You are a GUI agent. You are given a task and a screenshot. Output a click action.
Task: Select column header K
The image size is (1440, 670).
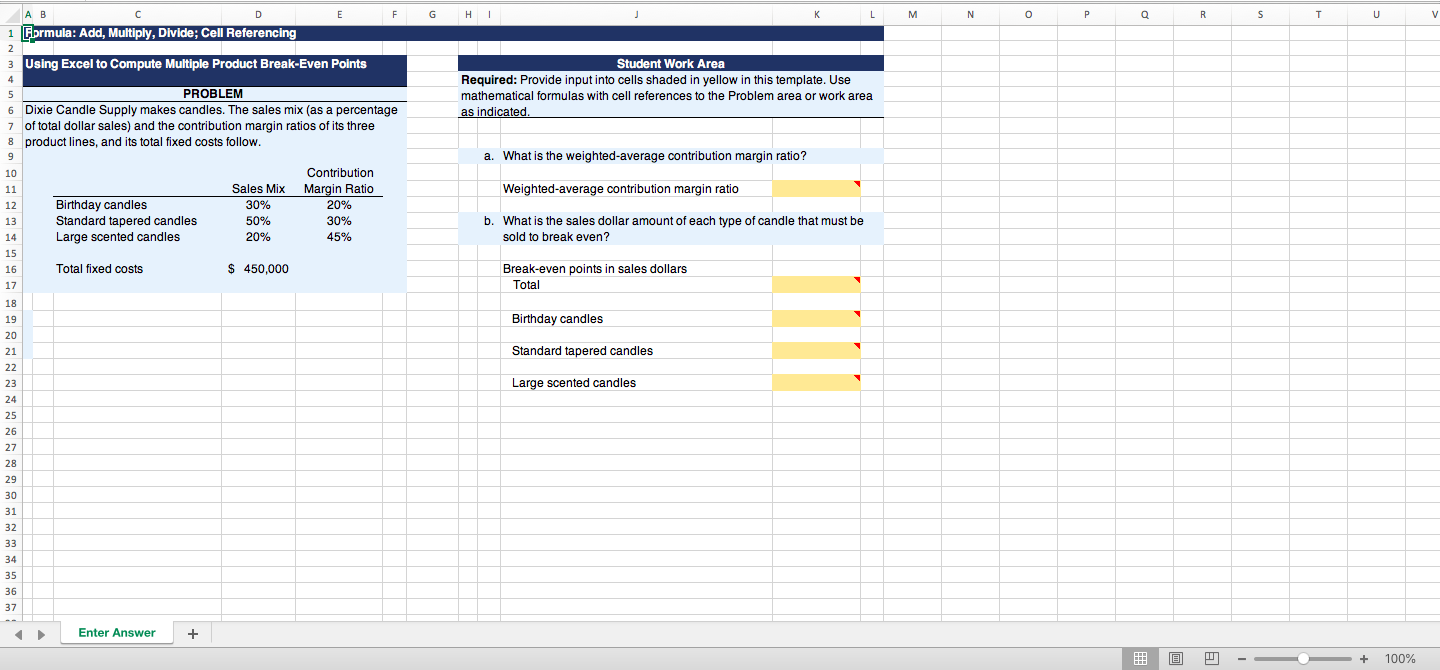(816, 14)
